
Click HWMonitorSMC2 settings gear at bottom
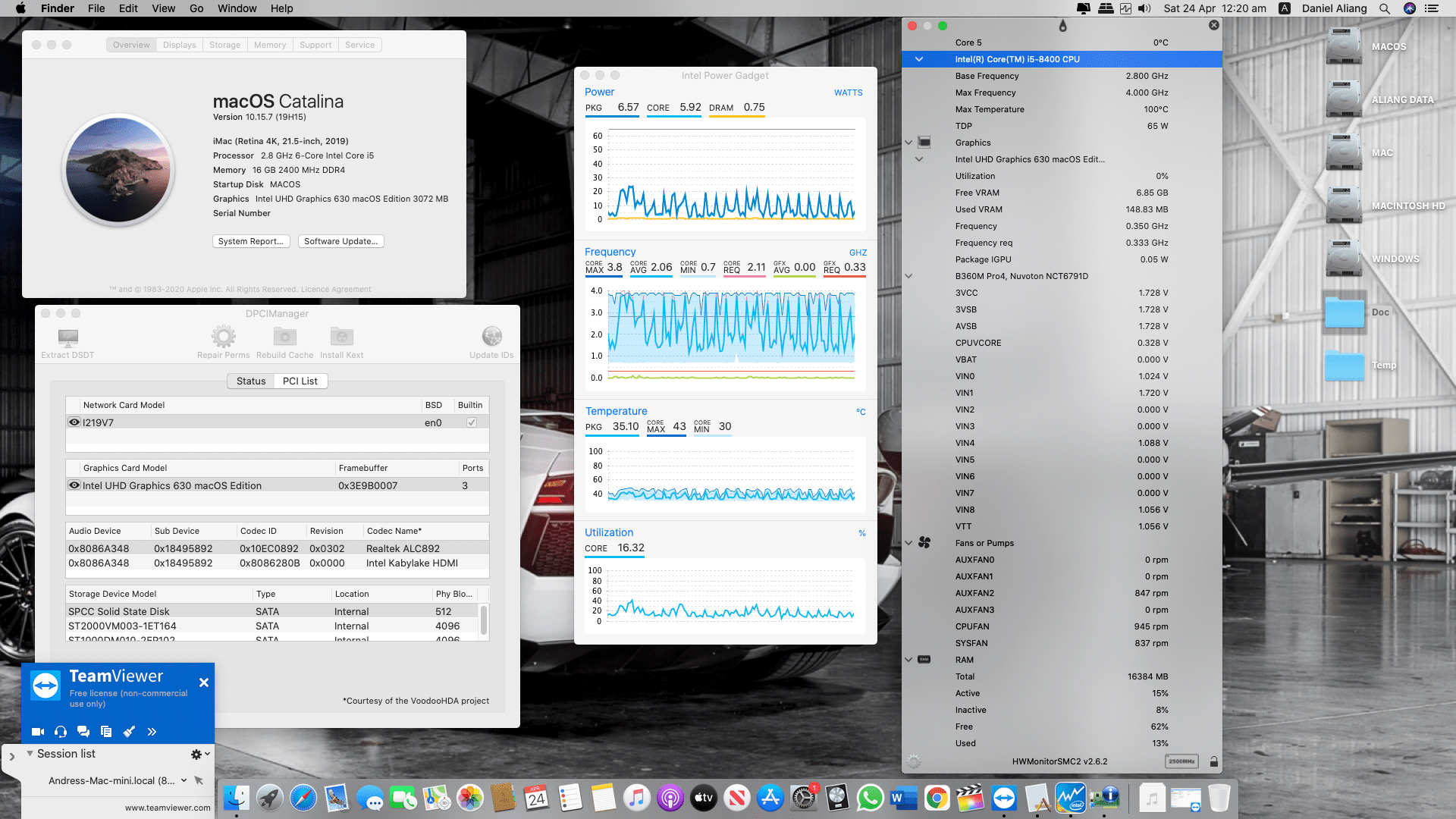click(x=914, y=761)
